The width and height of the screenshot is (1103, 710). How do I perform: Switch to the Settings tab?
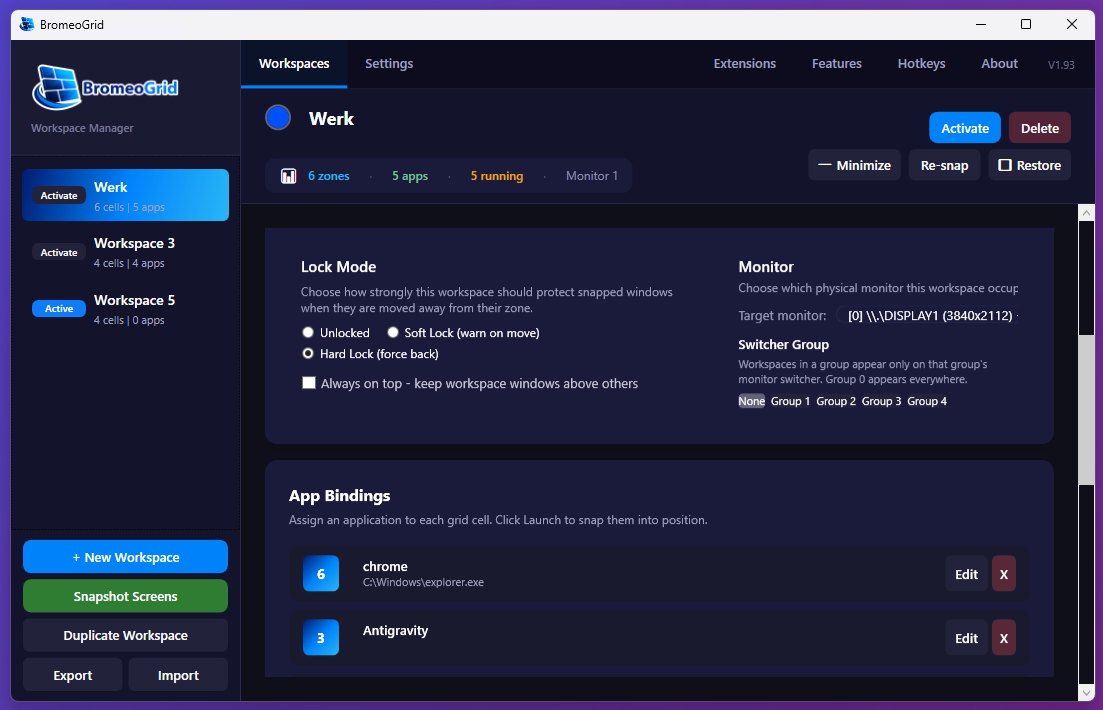(x=389, y=63)
